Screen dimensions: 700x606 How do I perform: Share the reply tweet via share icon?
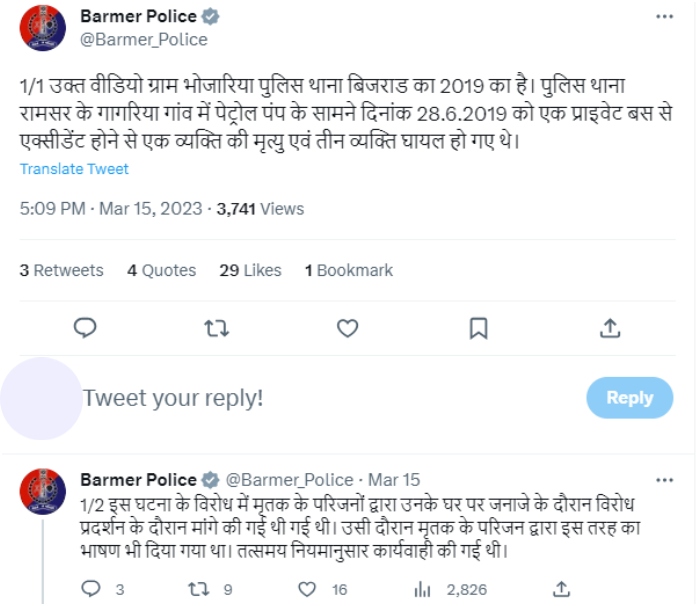tap(562, 589)
